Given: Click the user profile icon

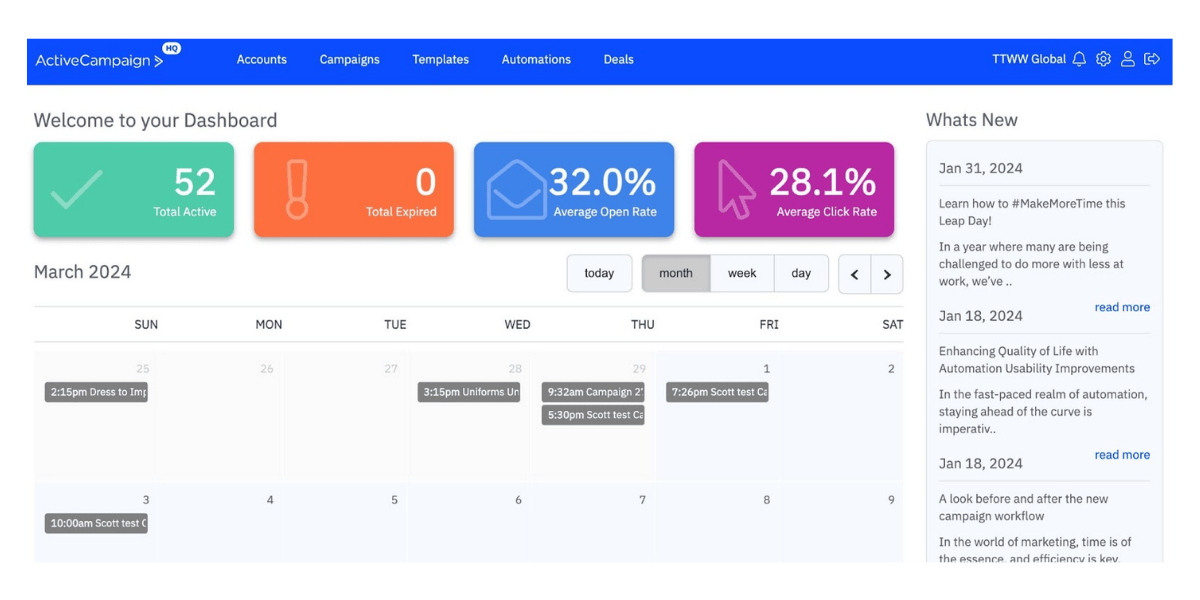Looking at the screenshot, I should [x=1128, y=59].
